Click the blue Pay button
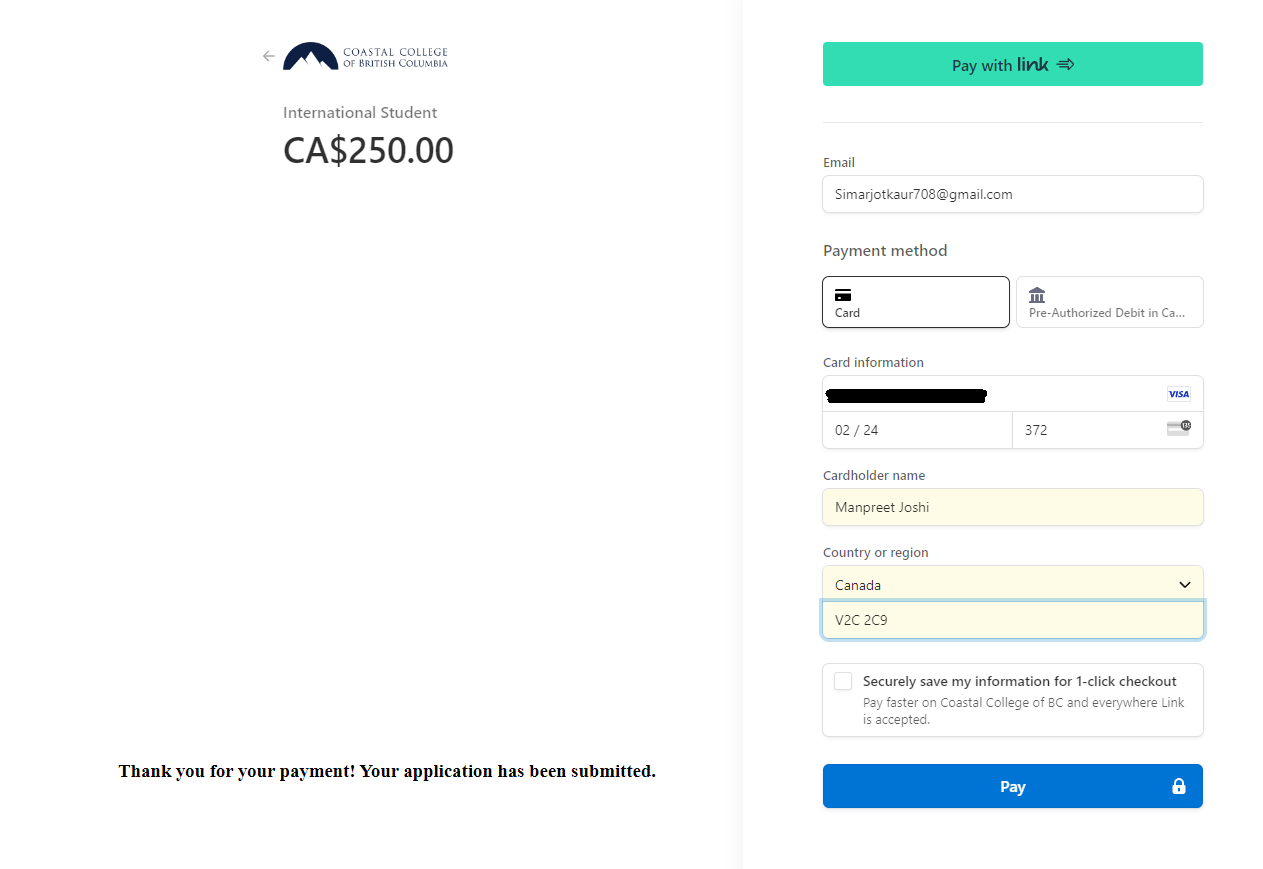This screenshot has height=869, width=1263. tap(1013, 786)
